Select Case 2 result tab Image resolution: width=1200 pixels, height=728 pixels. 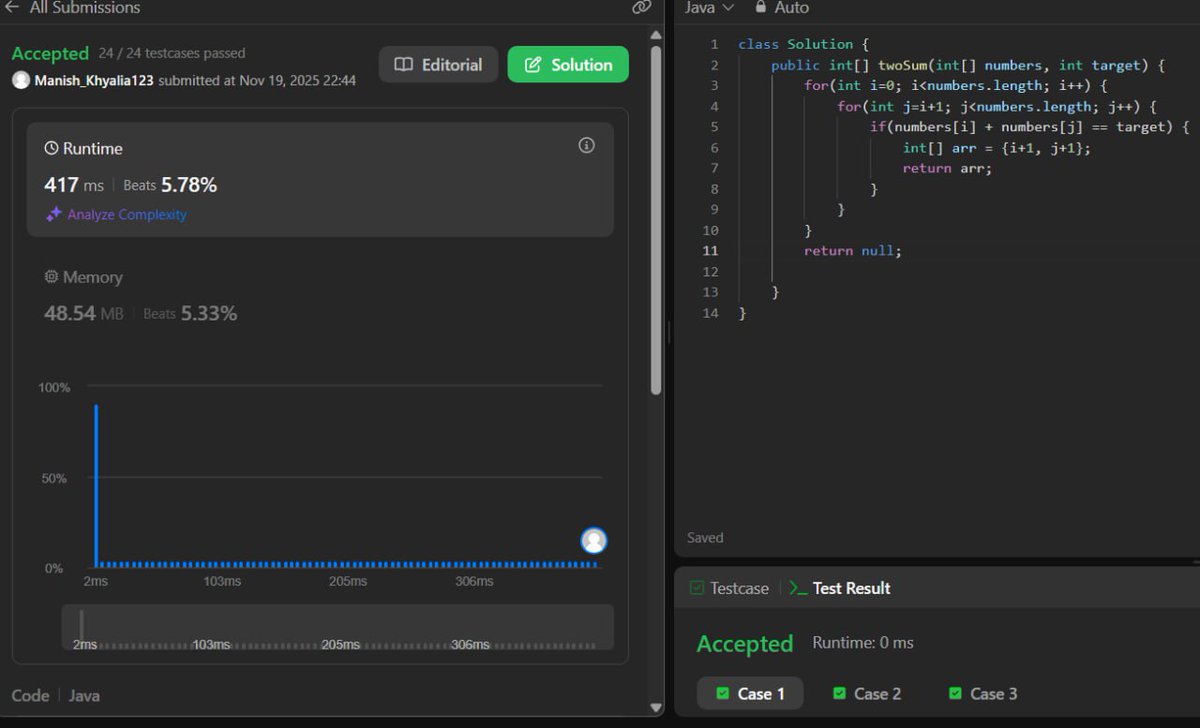(867, 693)
